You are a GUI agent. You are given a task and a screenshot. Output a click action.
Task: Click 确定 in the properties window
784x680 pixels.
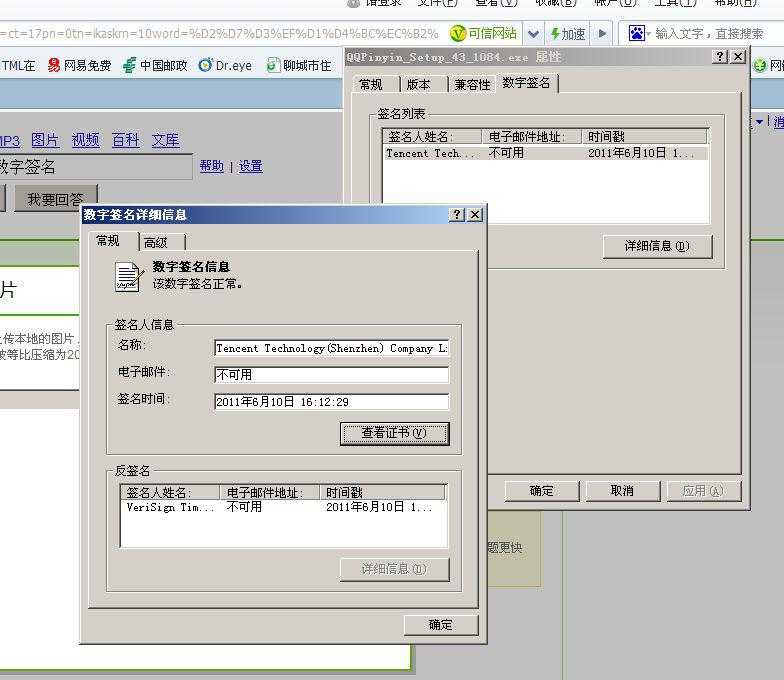(542, 491)
